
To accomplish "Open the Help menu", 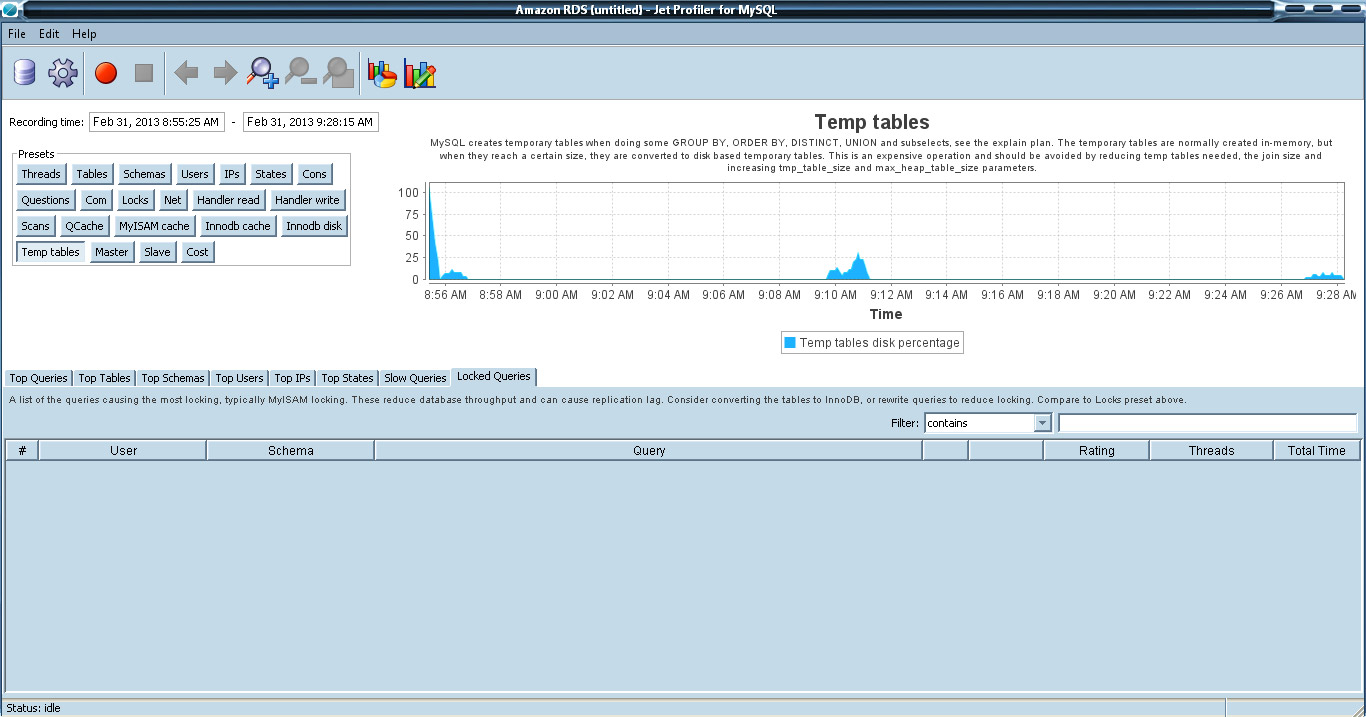I will 84,33.
